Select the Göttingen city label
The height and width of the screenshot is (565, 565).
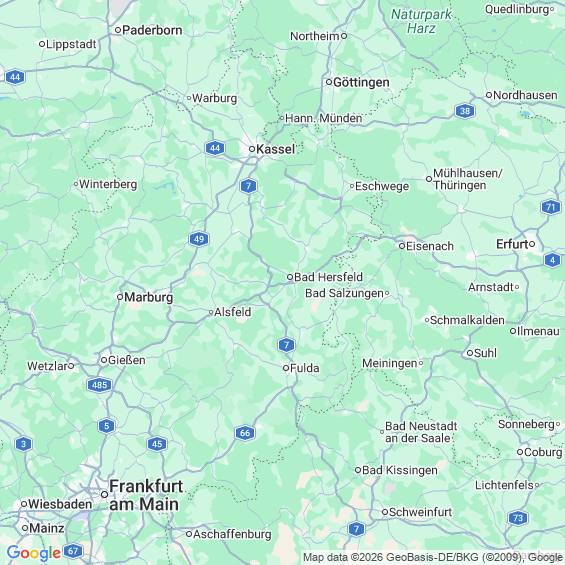[x=361, y=82]
